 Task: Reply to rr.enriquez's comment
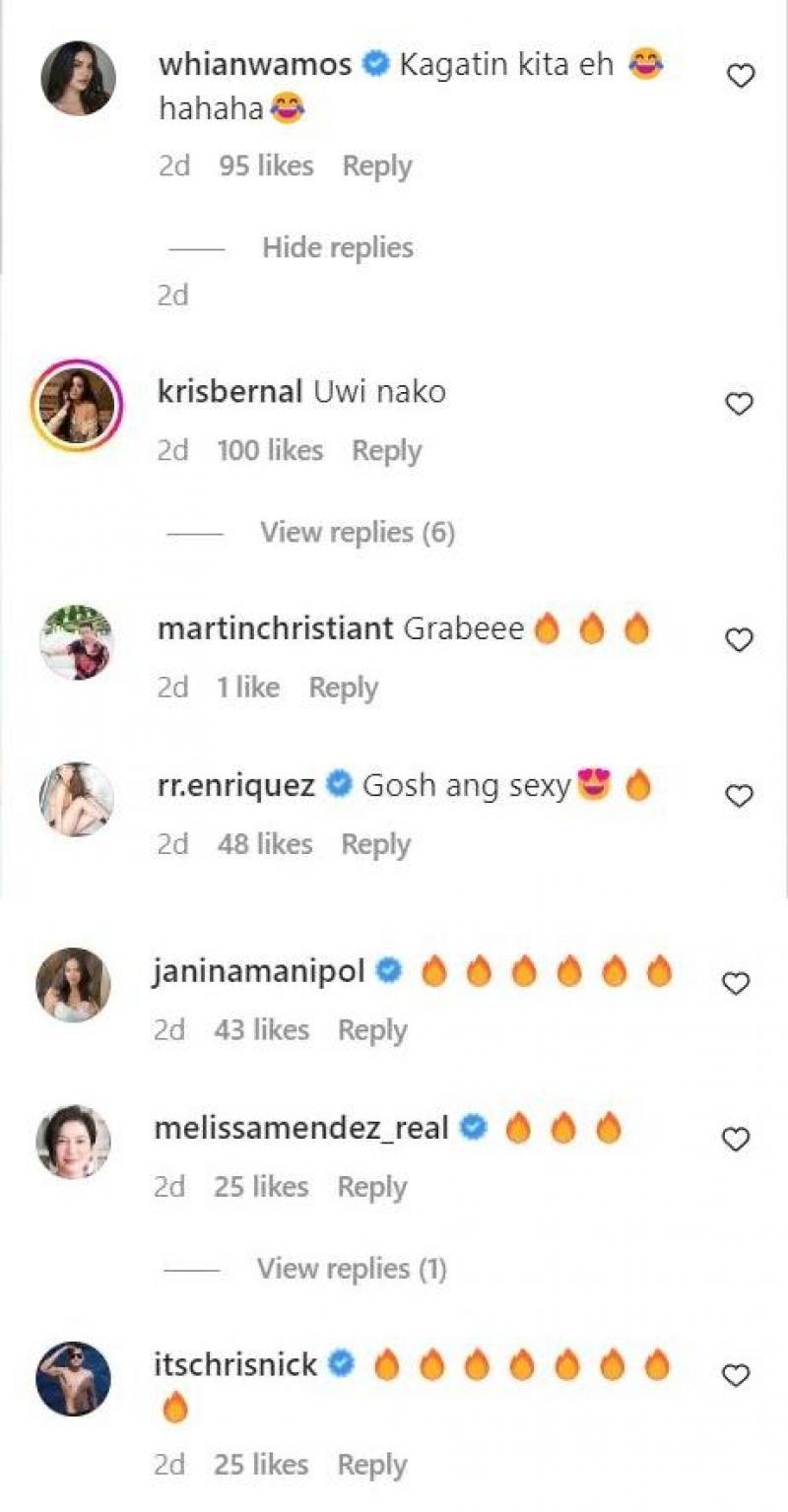(375, 845)
